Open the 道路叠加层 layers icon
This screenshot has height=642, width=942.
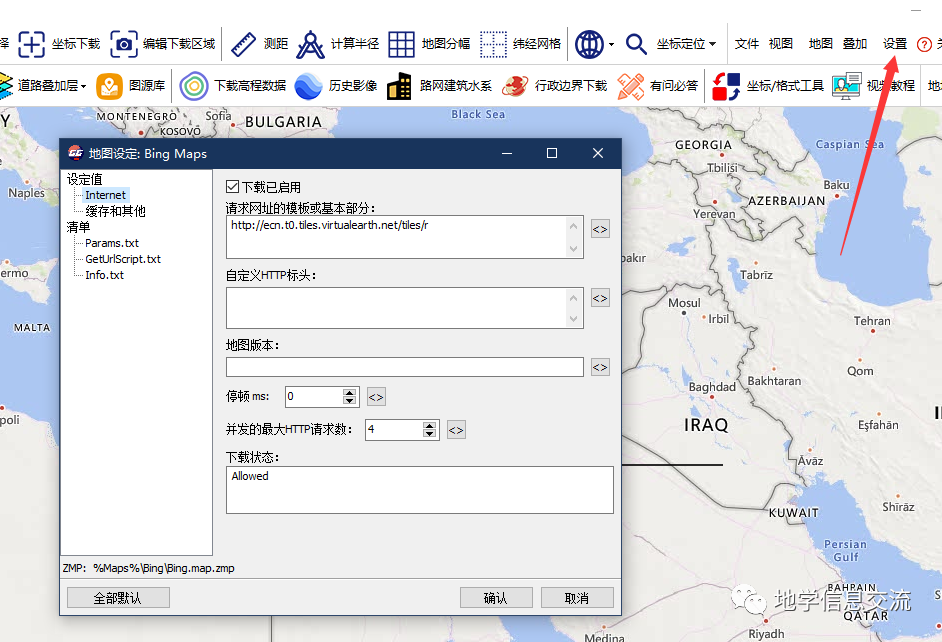coord(5,86)
